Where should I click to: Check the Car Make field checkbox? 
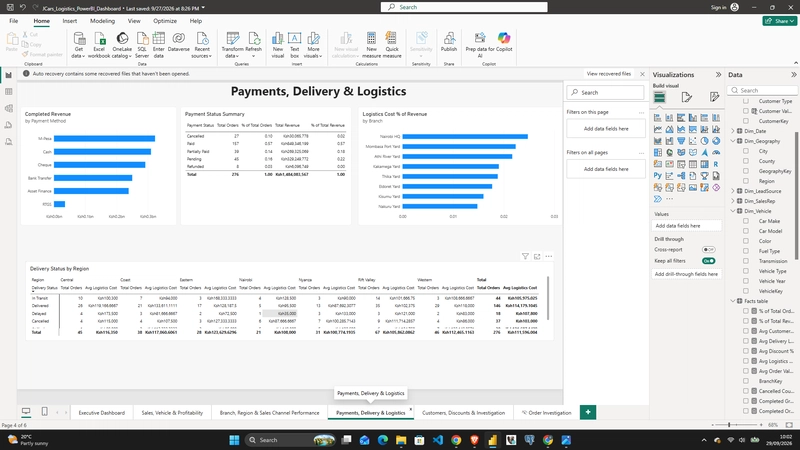click(x=746, y=221)
